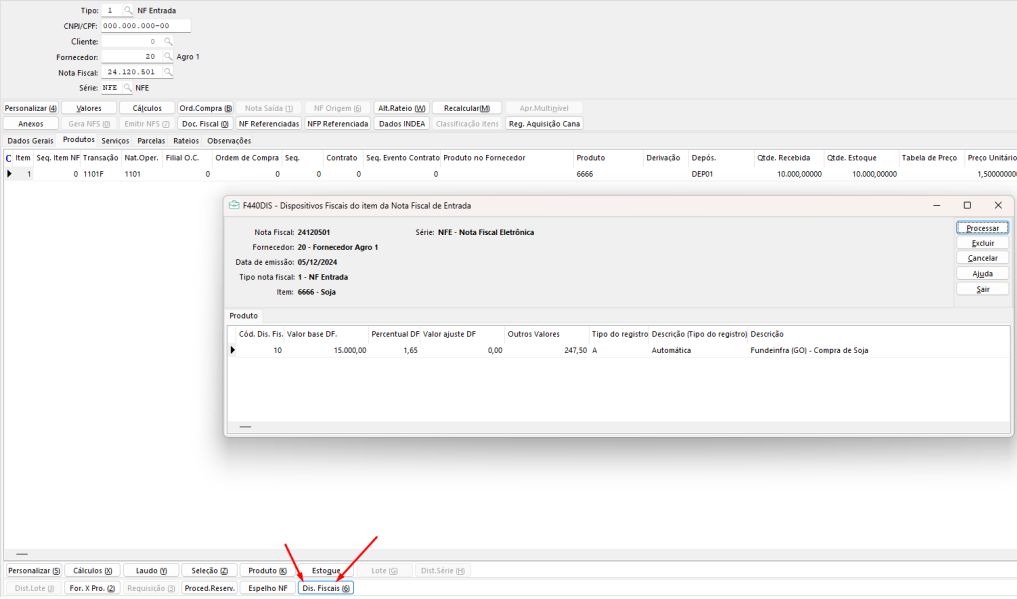Click the lookup magnifier beside Série field
Screen dimensions: 1017x599
128,88
